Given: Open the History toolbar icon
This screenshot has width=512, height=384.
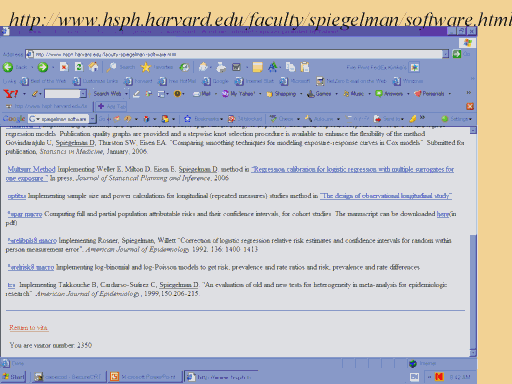Looking at the screenshot, I should pyautogui.click(x=184, y=67).
